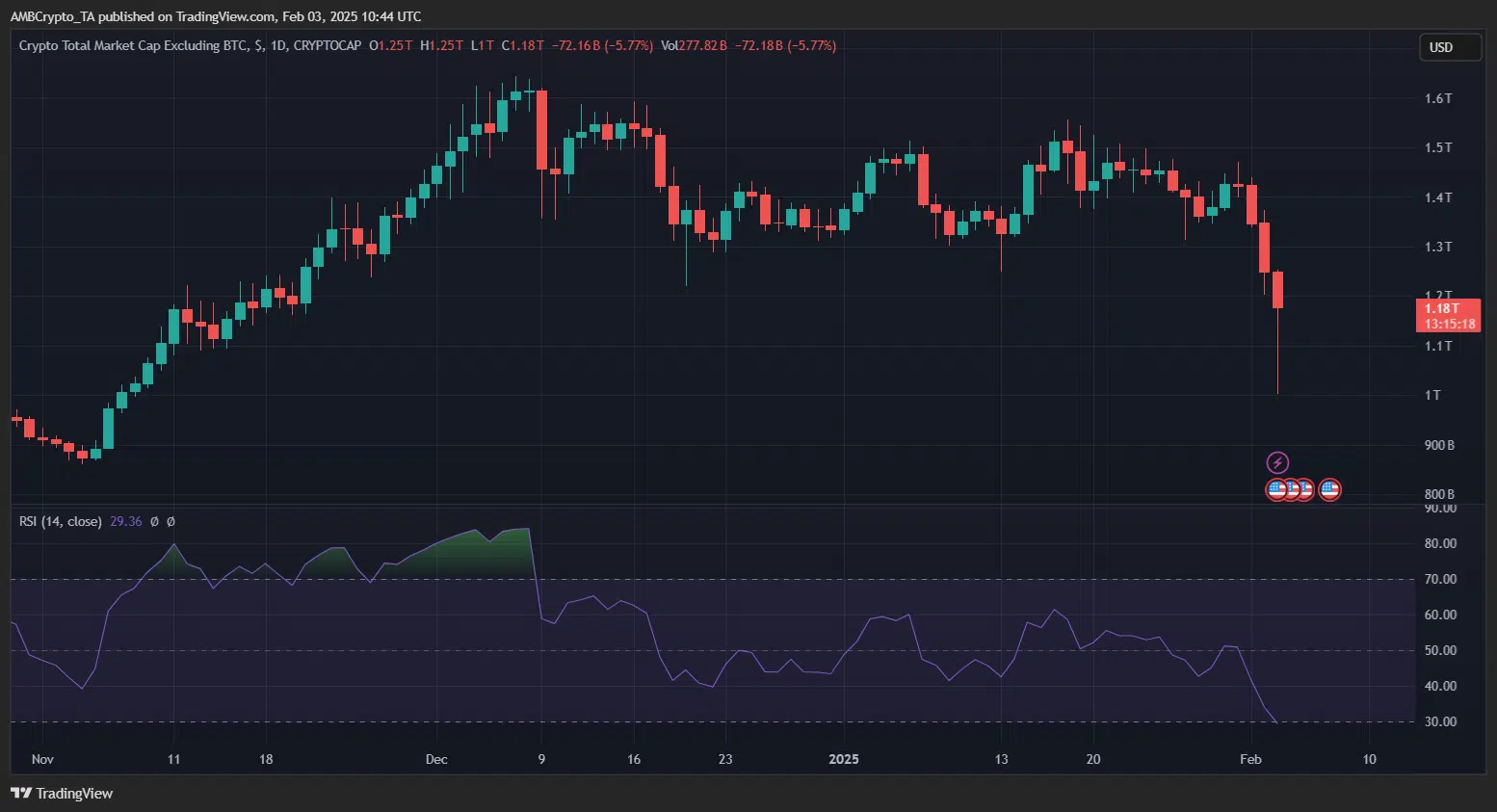Open the USD currency selector

click(x=1450, y=47)
